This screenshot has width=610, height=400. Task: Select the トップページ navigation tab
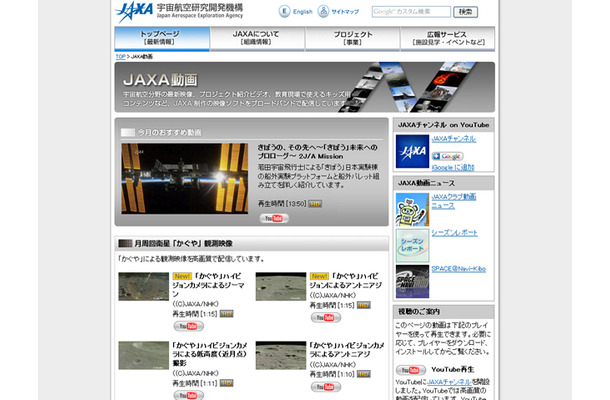tap(162, 38)
